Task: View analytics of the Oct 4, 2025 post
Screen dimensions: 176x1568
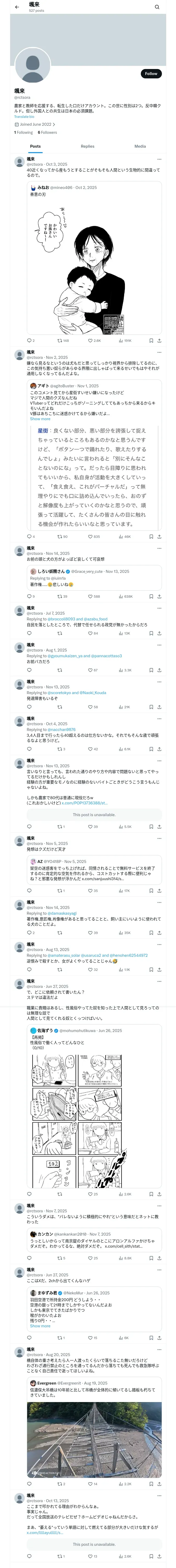Action: [121, 749]
